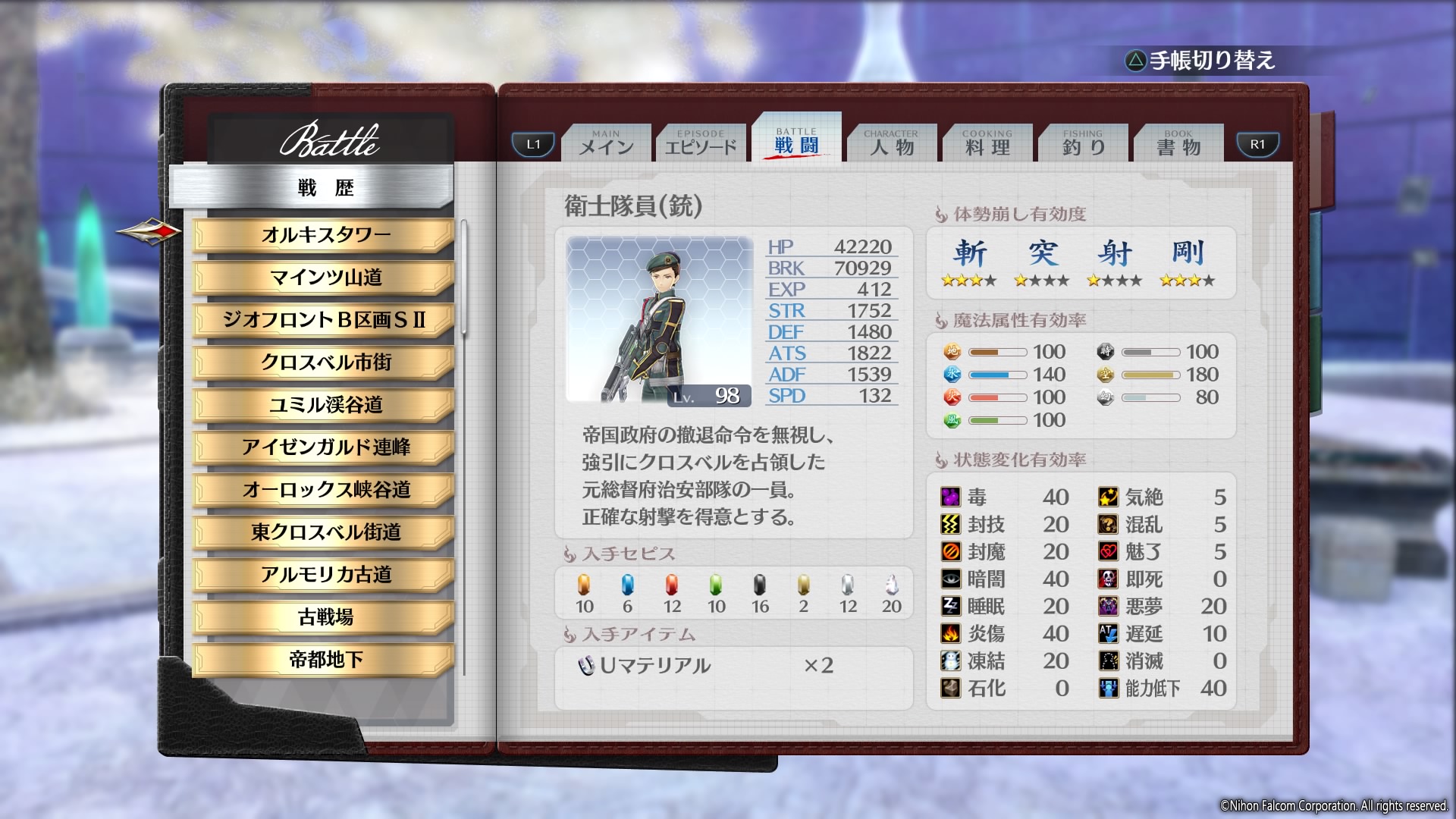Click the guard soldier portrait thumbnail
The height and width of the screenshot is (819, 1456).
click(x=659, y=320)
